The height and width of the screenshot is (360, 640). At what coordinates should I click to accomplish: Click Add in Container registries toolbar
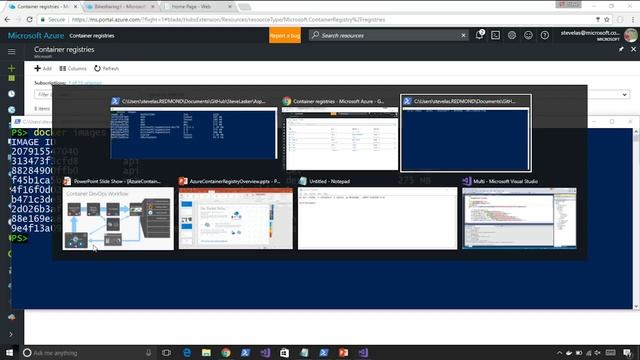pyautogui.click(x=43, y=68)
